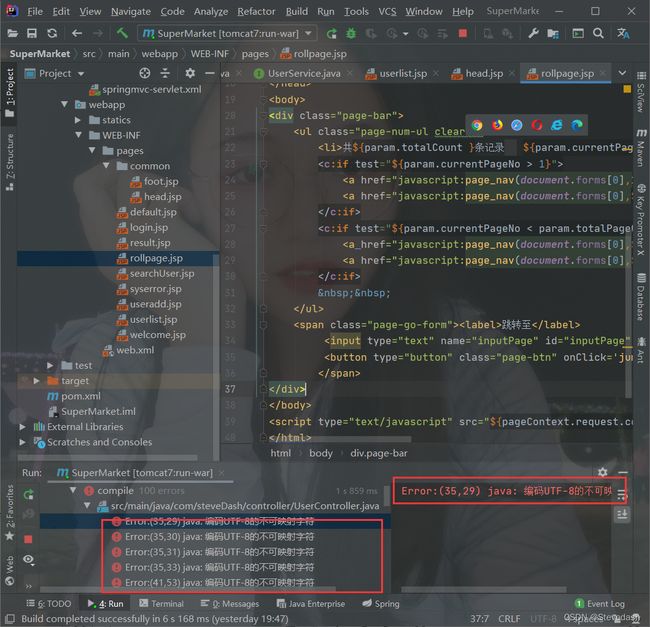
Task: Click the Save All toolbar icon
Action: 32,33
